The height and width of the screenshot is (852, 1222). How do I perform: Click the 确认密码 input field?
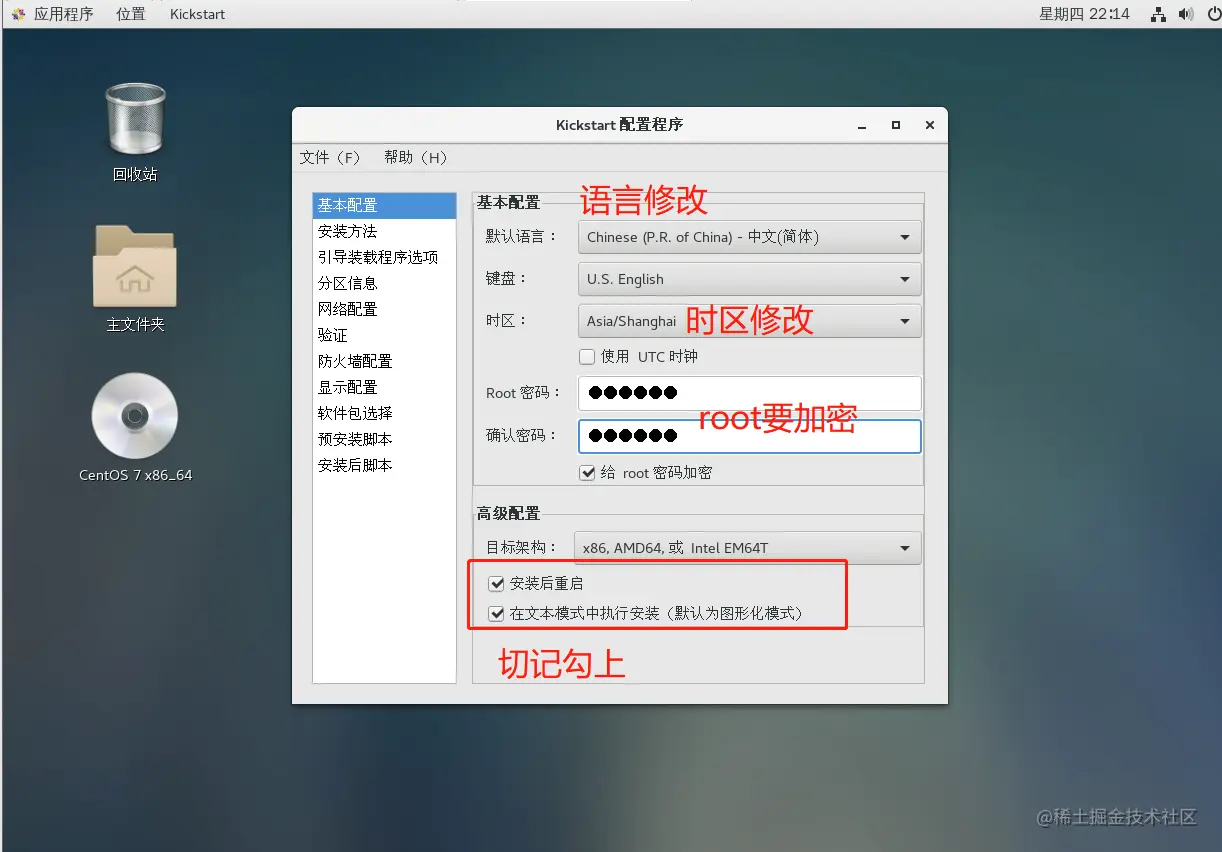coord(750,436)
